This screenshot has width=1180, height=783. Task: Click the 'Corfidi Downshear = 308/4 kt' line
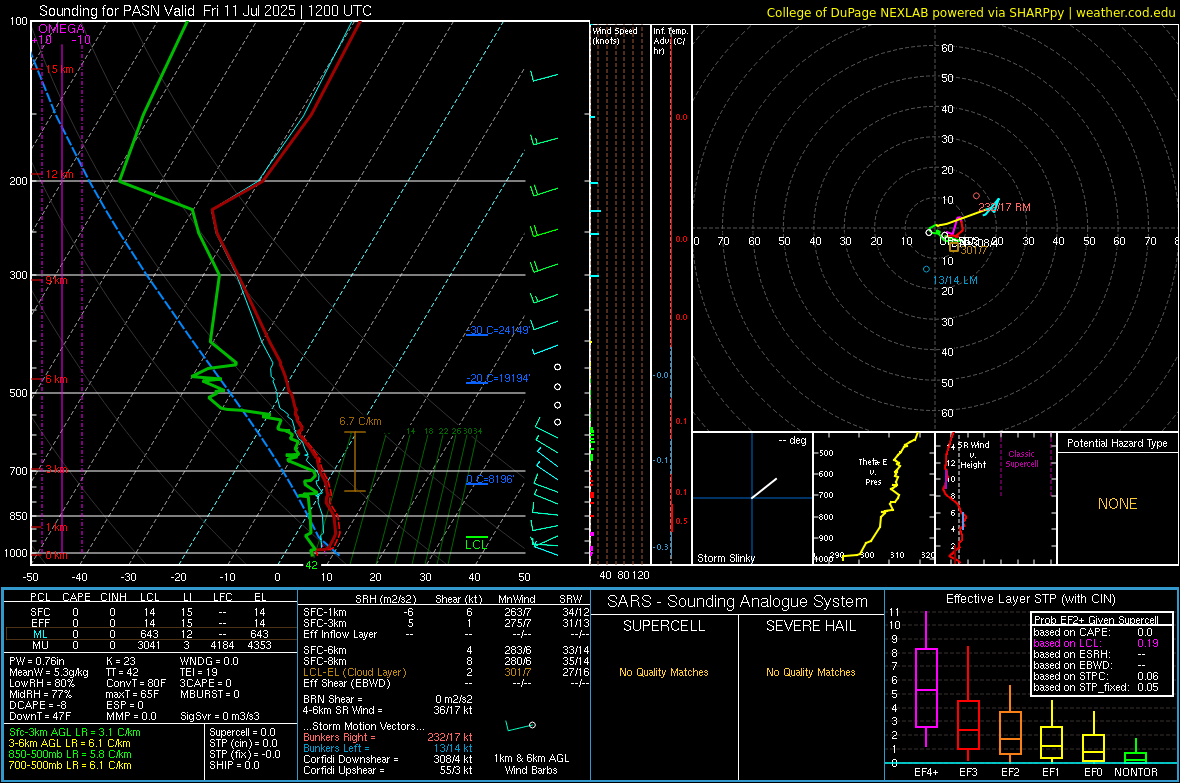pos(388,759)
